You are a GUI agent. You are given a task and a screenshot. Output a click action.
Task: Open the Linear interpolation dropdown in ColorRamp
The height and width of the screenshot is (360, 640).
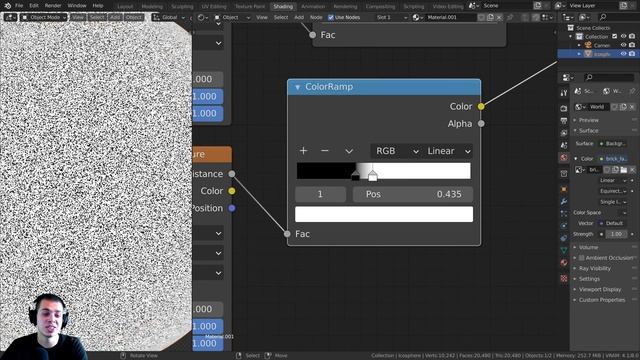point(447,151)
